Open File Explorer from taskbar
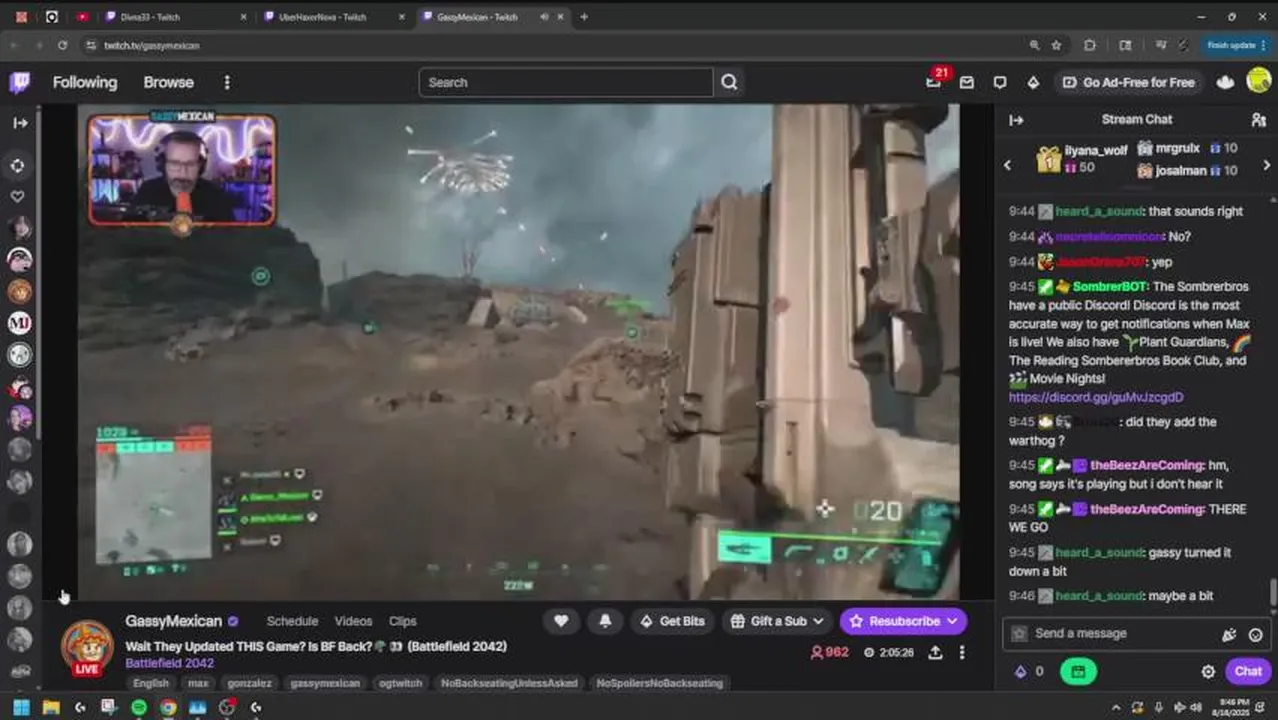 [51, 707]
